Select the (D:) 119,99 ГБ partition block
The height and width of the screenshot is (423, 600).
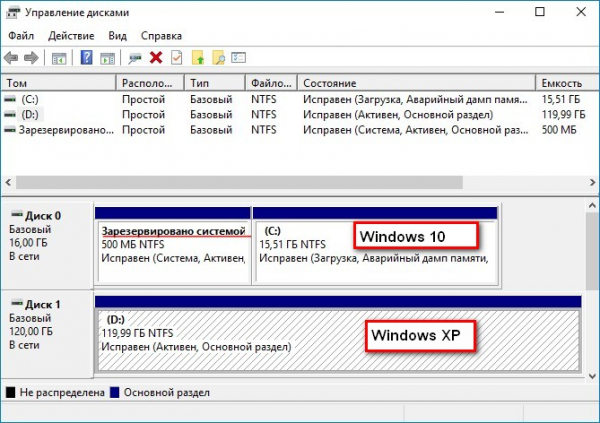pos(338,334)
